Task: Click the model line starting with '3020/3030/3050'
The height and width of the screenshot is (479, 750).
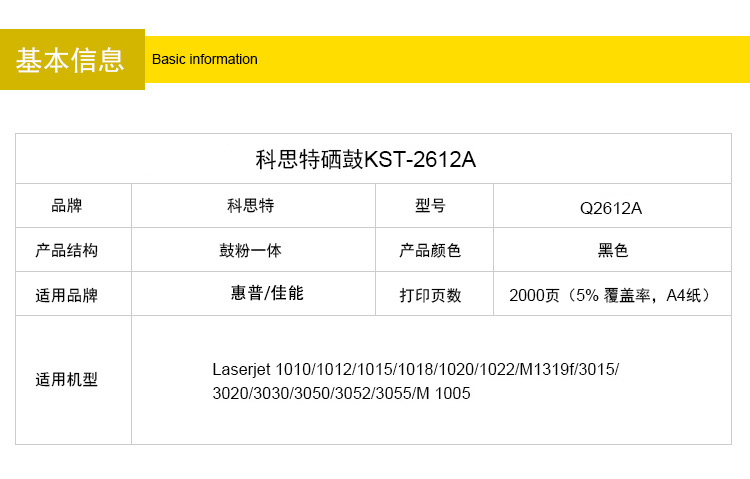Action: click(x=342, y=393)
